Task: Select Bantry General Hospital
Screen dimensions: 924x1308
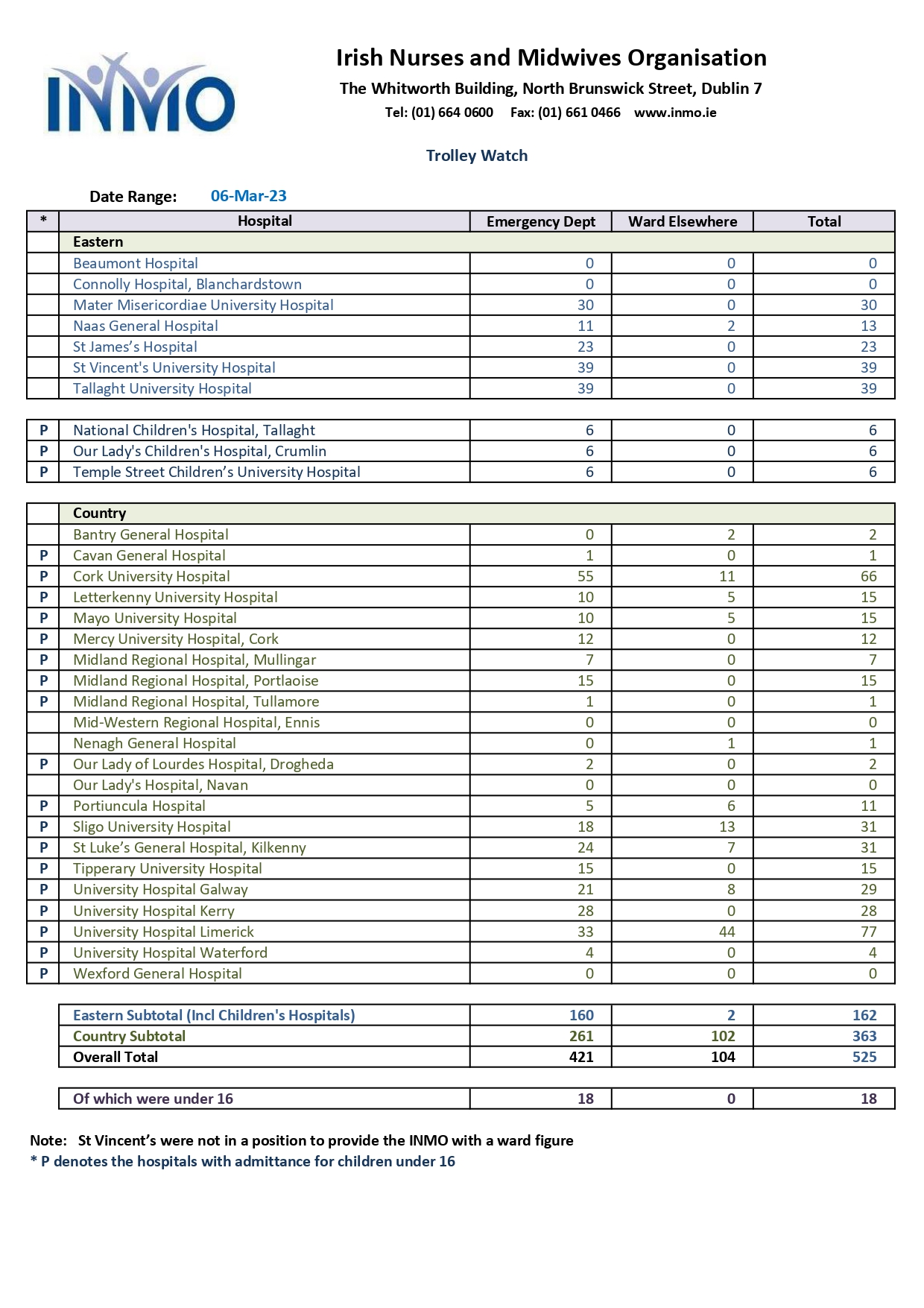Action: pos(151,534)
